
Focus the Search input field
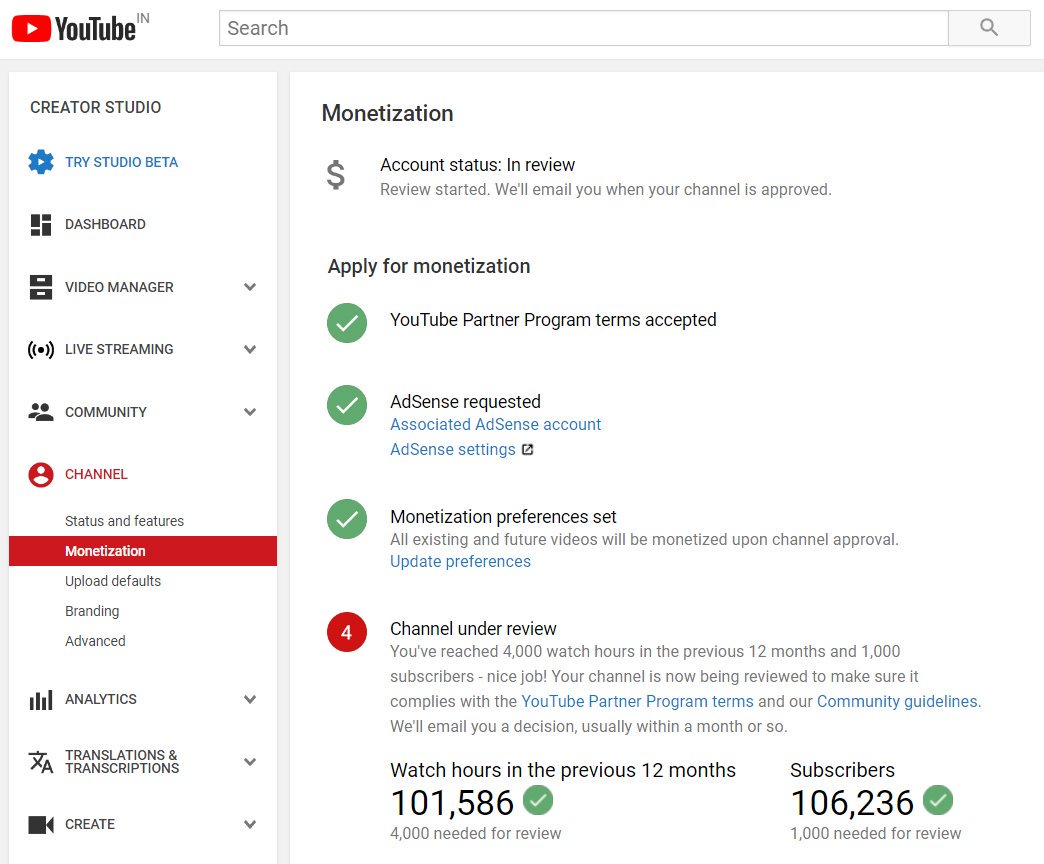(583, 28)
